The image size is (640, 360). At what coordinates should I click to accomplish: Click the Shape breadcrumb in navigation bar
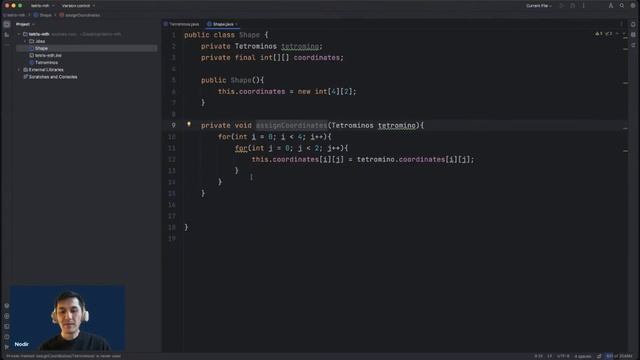click(43, 15)
